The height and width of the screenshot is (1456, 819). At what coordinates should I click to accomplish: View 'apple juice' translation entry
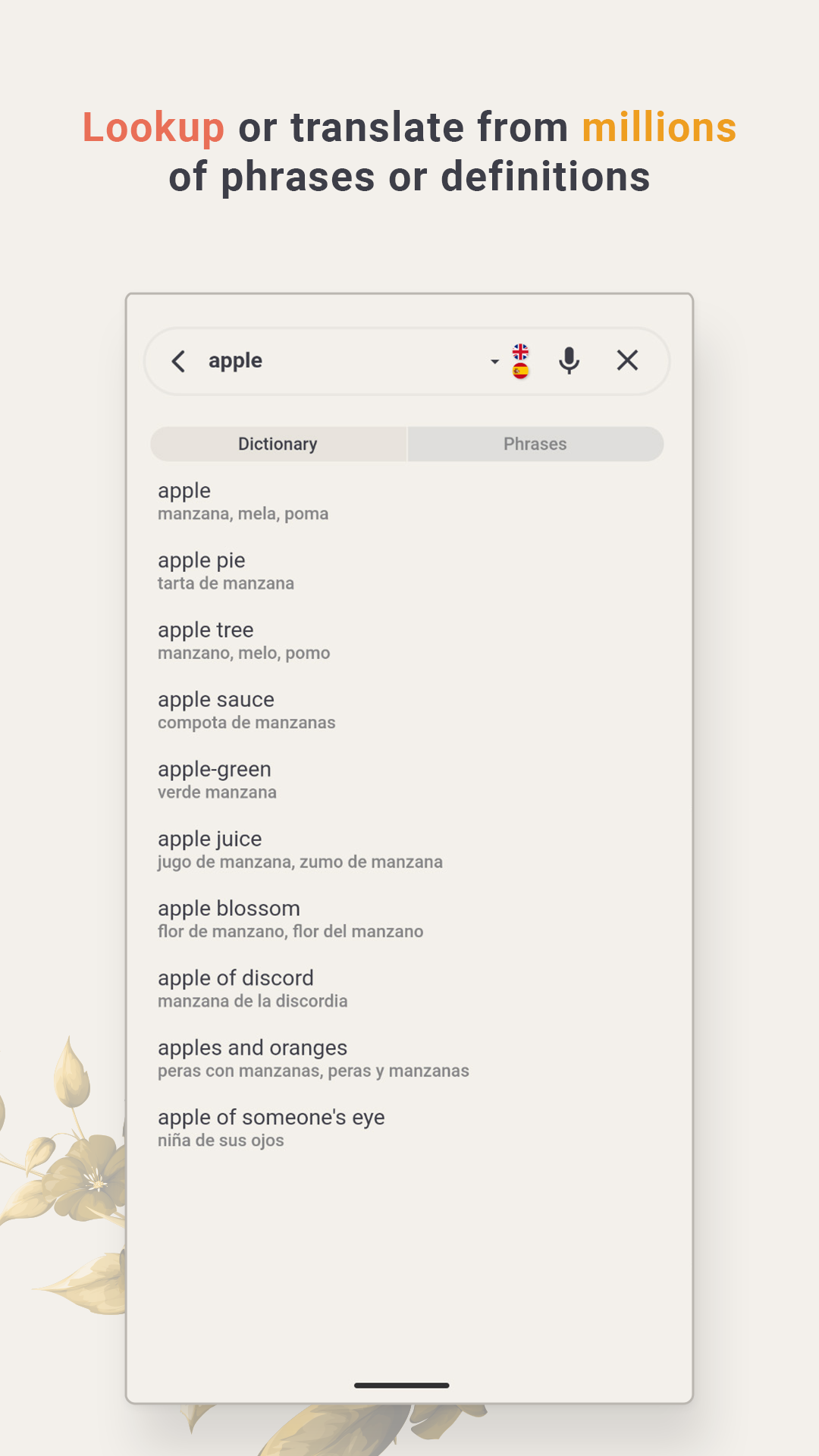click(409, 850)
